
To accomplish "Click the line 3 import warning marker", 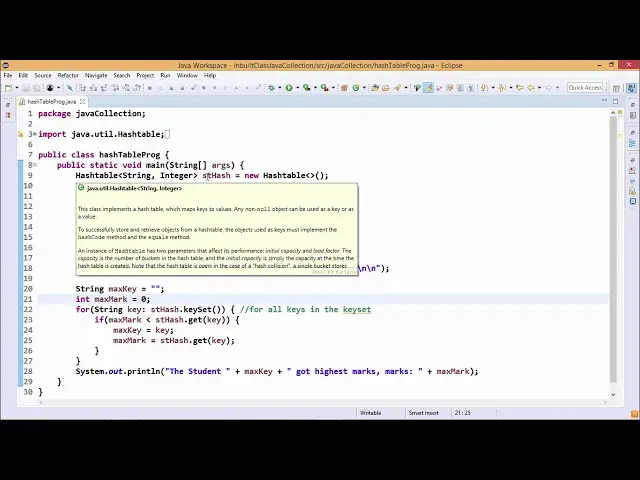I will 20,134.
